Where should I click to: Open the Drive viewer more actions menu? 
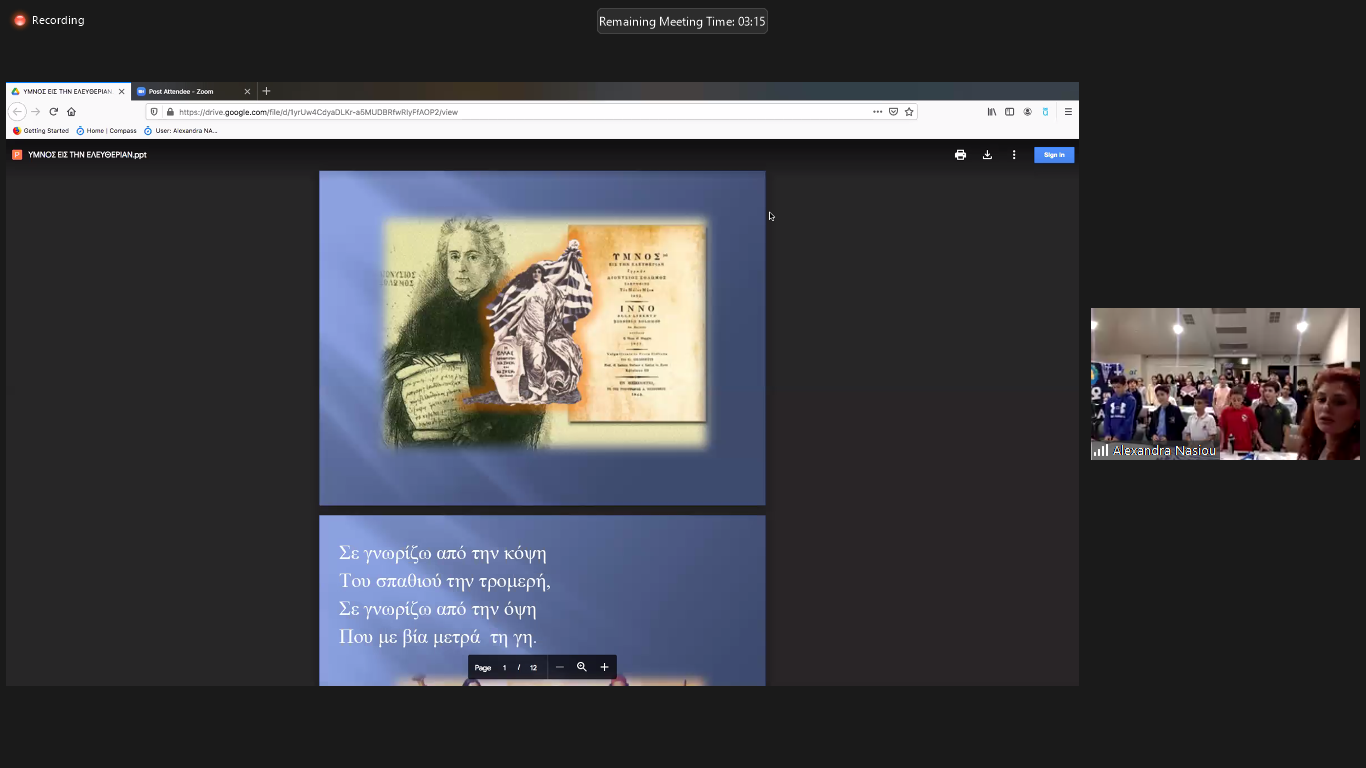point(1014,155)
